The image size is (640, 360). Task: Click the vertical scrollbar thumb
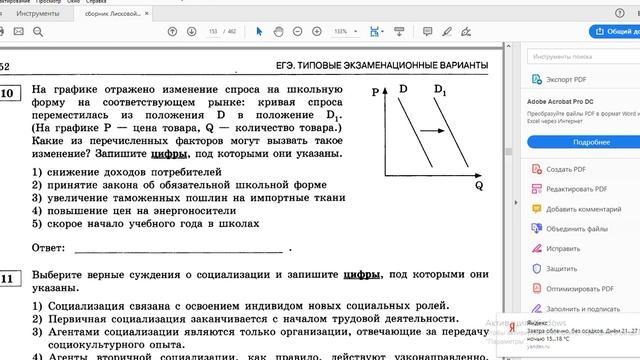tap(508, 151)
